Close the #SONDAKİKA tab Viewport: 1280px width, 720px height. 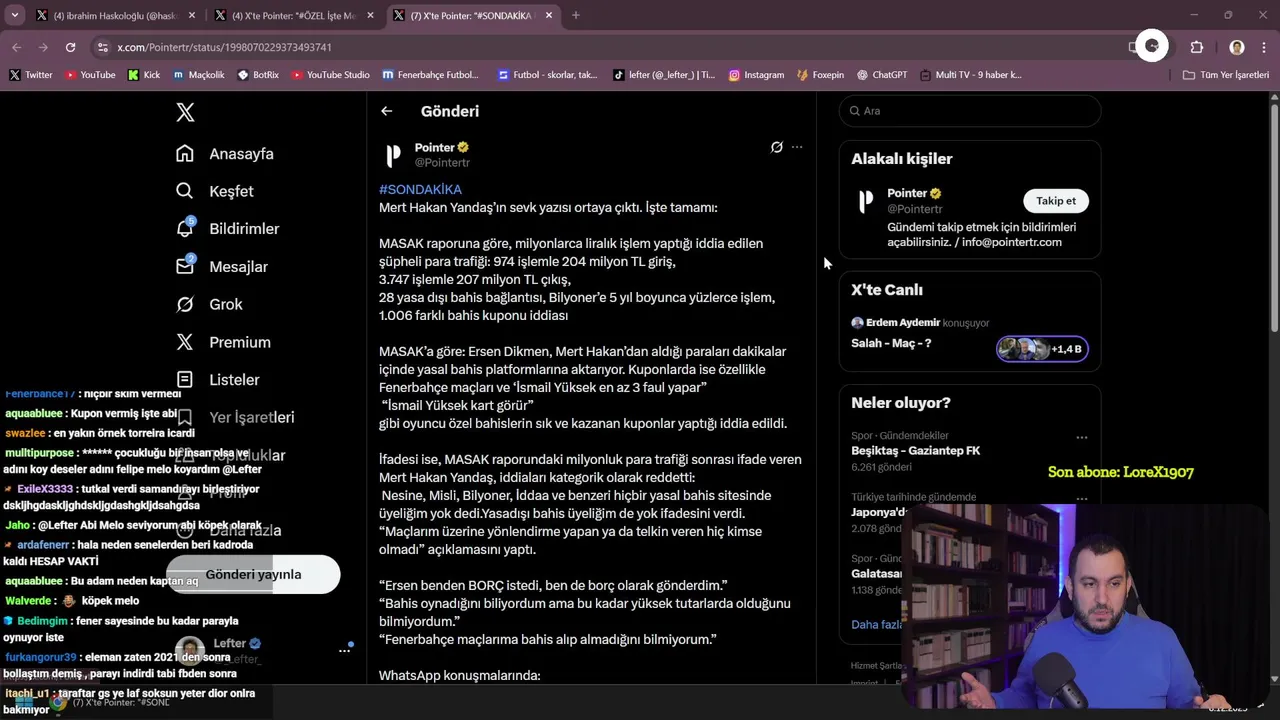coord(548,15)
